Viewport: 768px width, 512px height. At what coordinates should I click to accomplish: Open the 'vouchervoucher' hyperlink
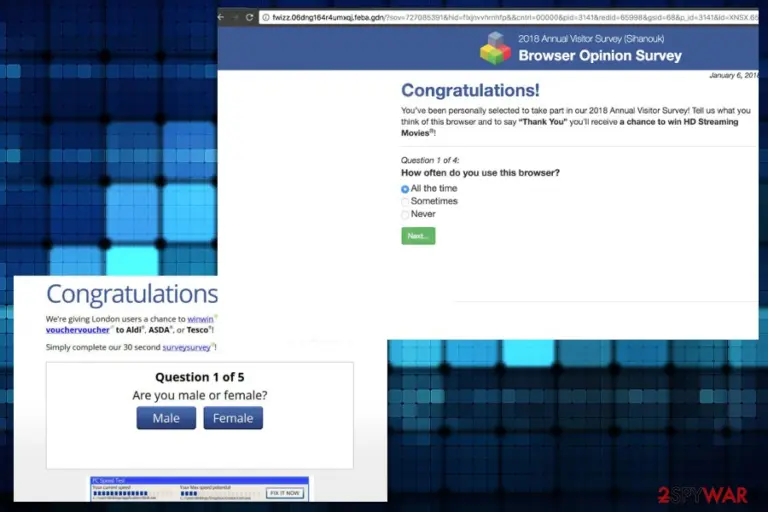point(77,330)
